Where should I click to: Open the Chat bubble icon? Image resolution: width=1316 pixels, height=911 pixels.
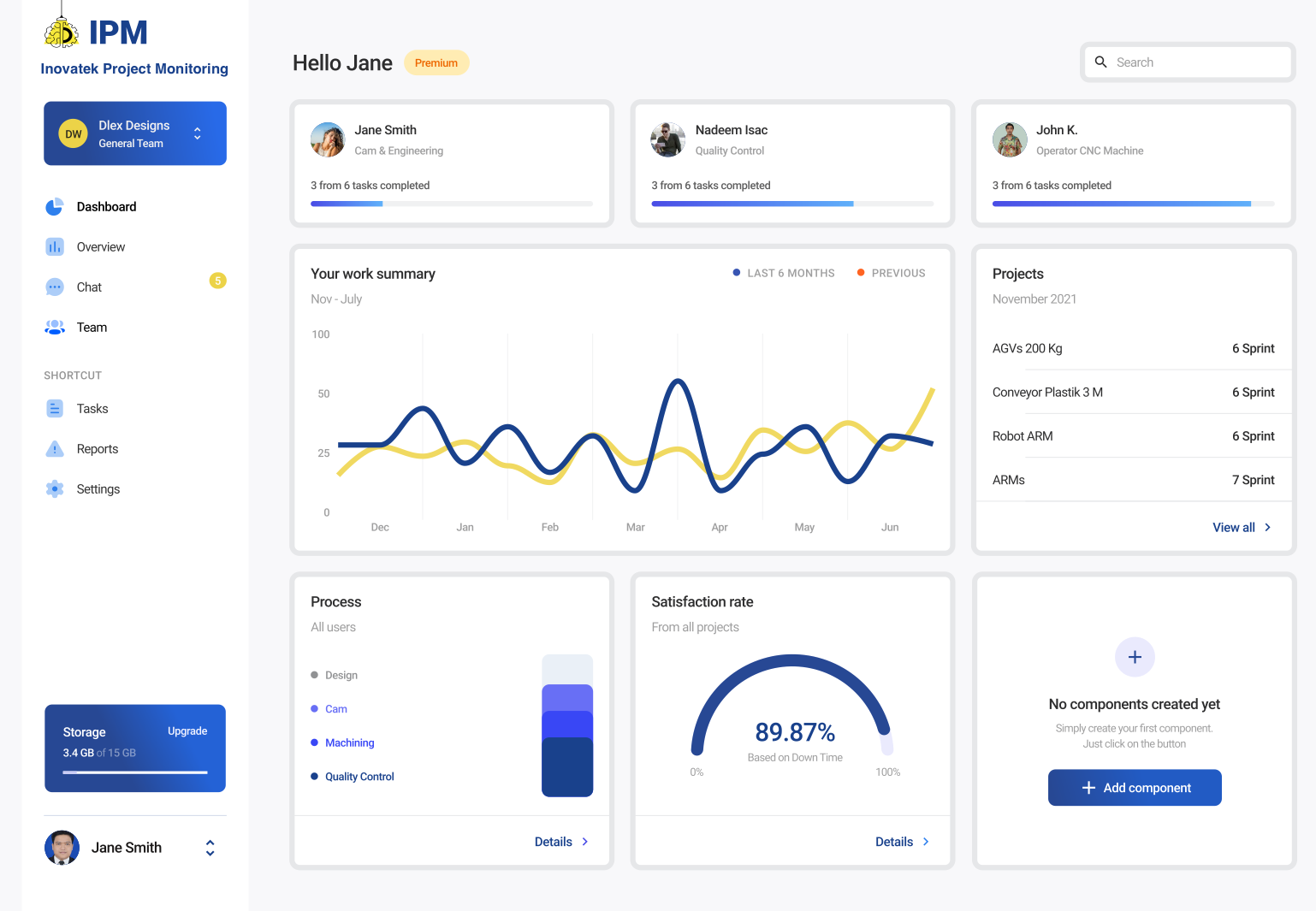coord(55,287)
